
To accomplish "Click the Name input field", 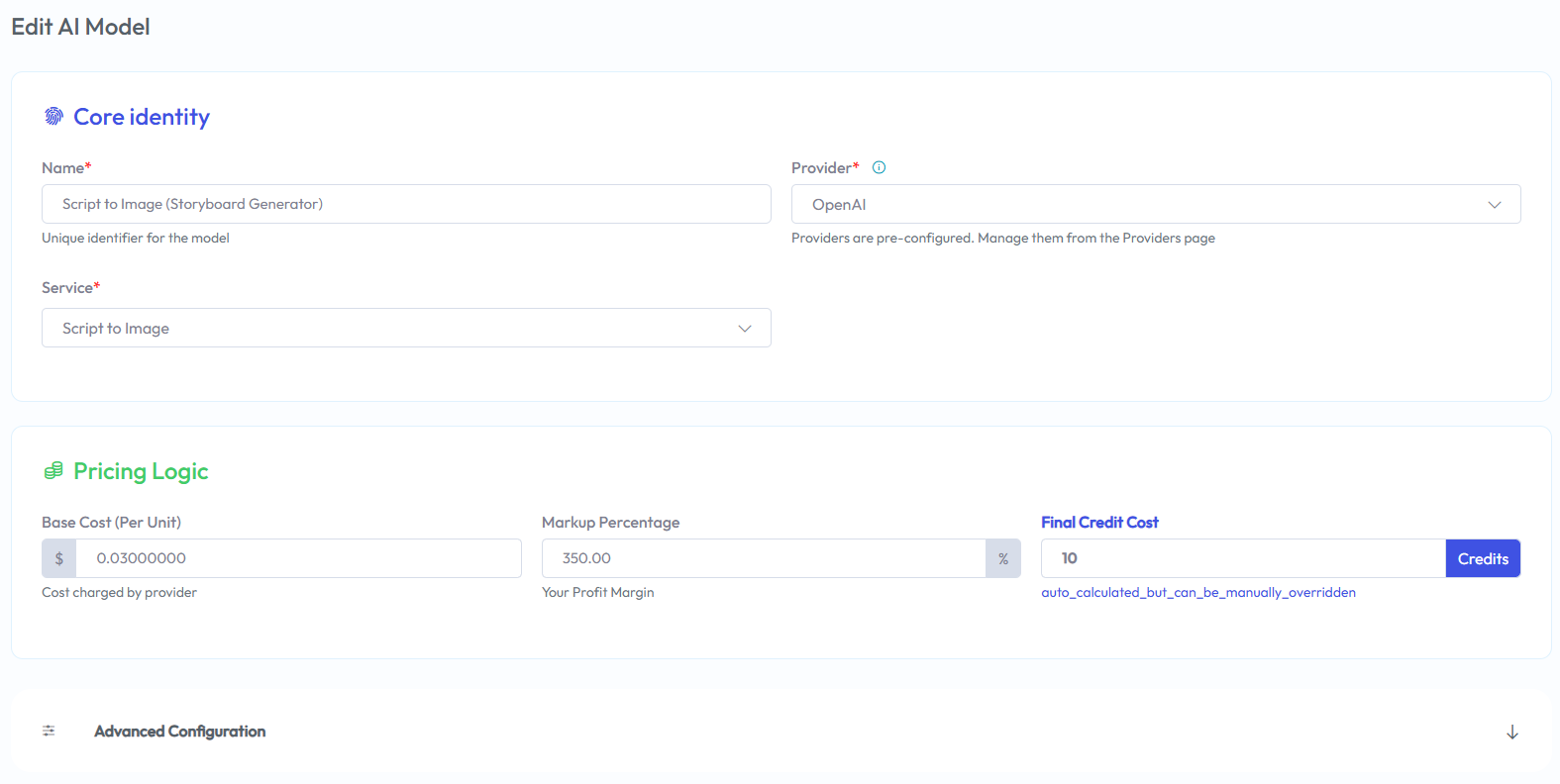I will [406, 204].
